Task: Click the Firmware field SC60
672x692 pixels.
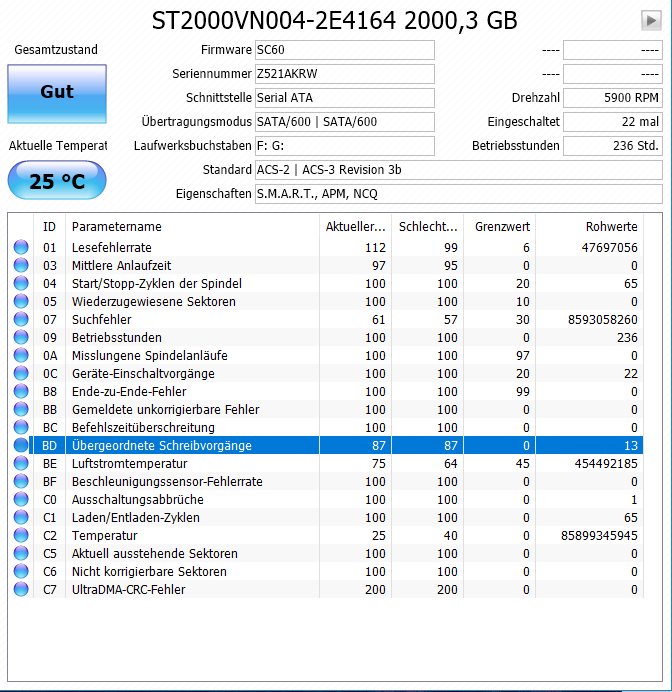Action: 345,50
